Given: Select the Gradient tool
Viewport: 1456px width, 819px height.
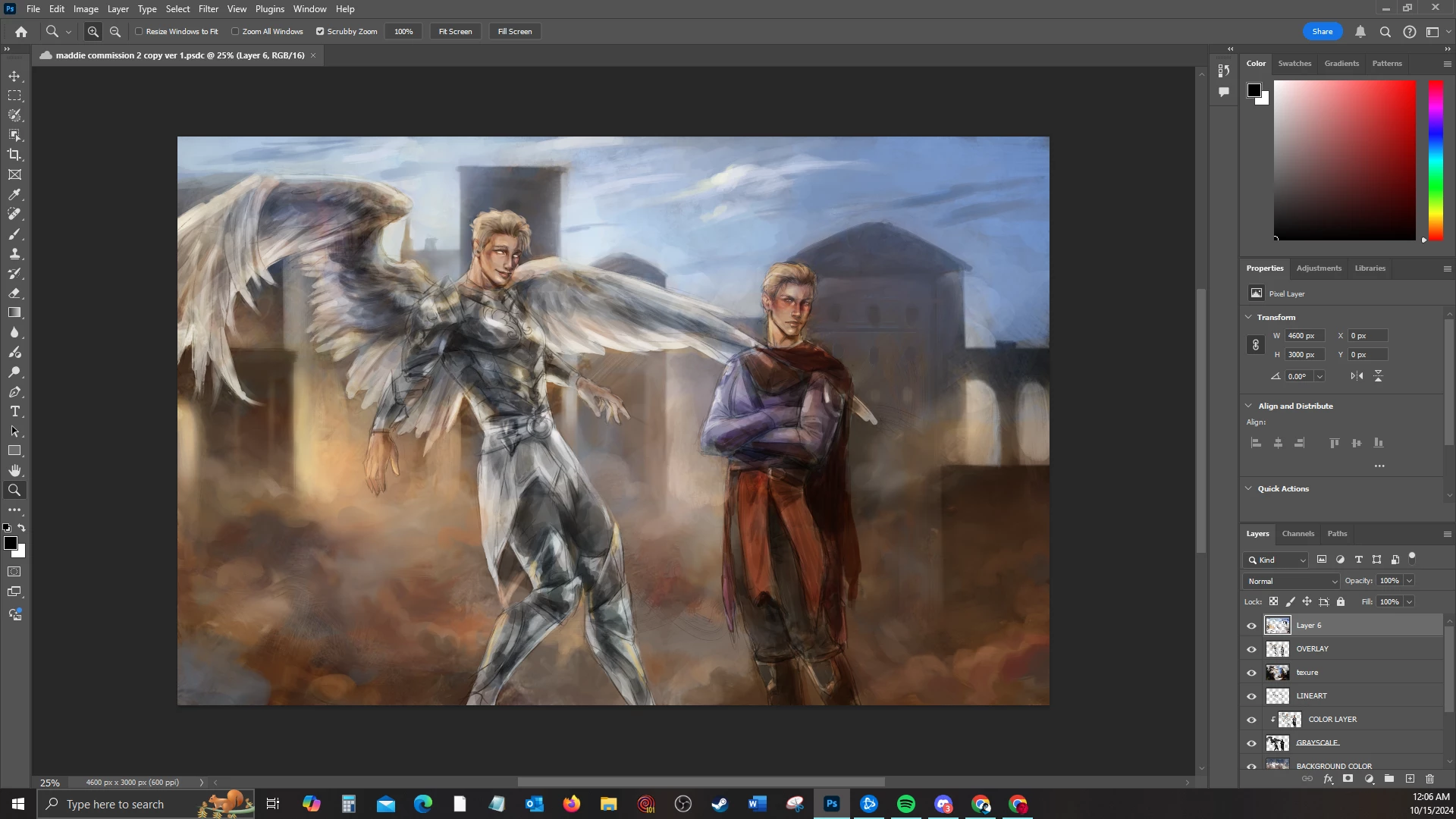Looking at the screenshot, I should coord(14,312).
